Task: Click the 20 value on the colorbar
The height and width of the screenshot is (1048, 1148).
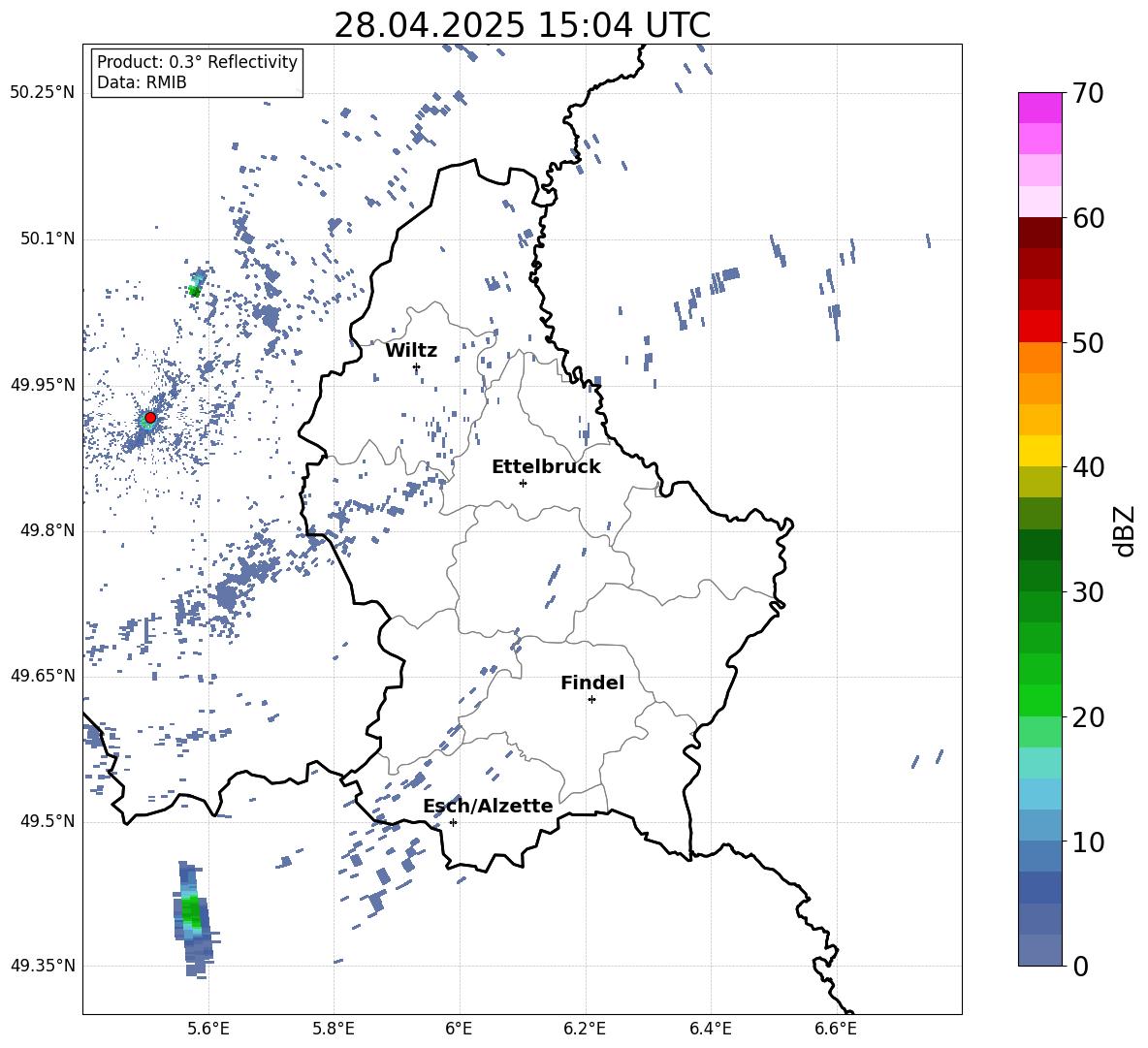Action: tap(1088, 716)
